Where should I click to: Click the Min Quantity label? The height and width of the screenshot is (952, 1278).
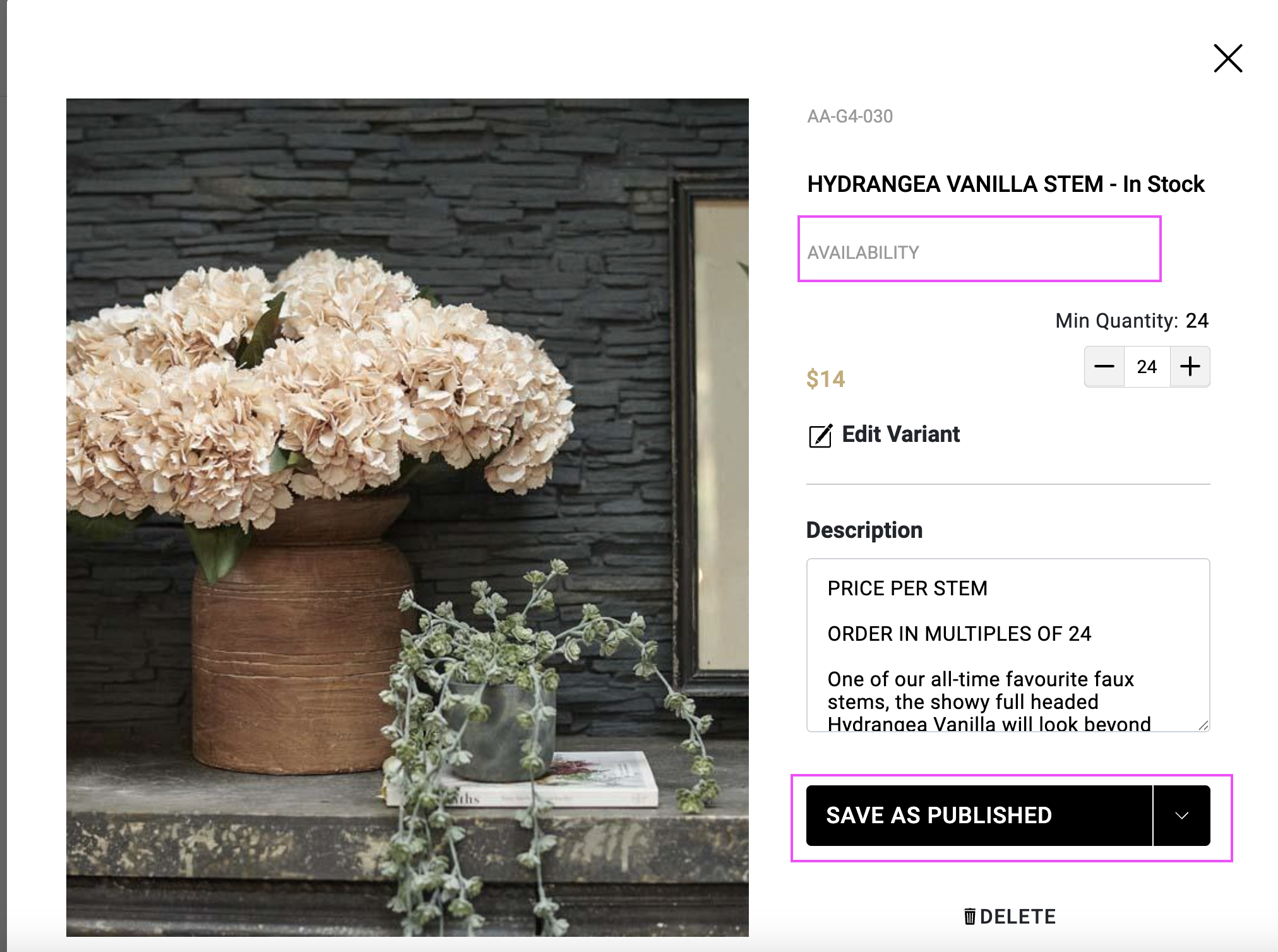1116,321
